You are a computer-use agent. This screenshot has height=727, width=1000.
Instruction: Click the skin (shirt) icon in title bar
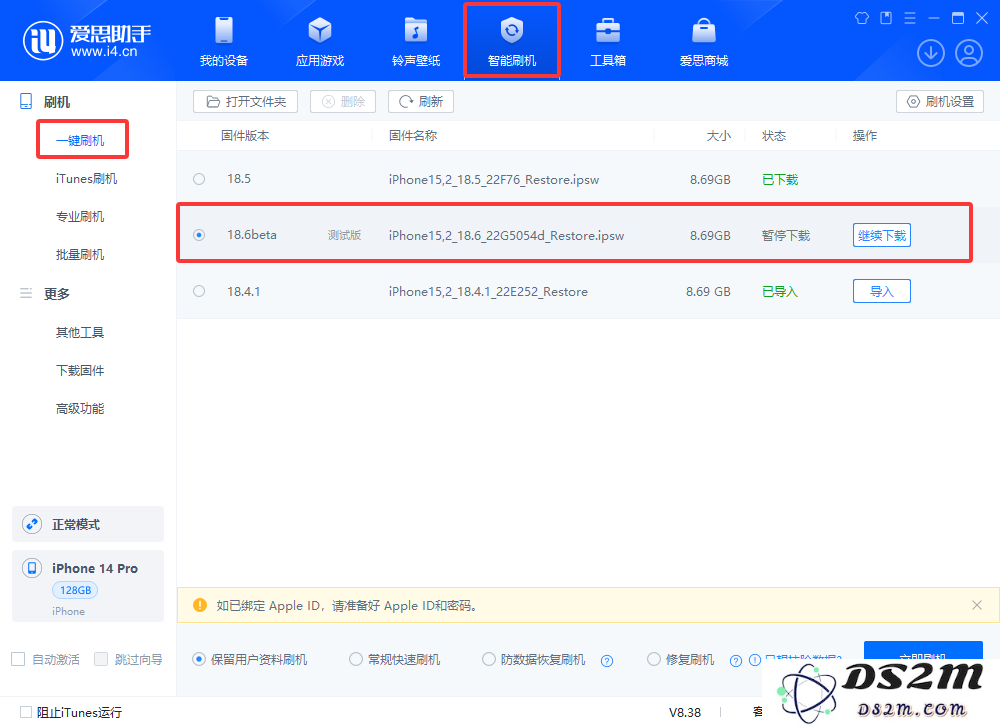pyautogui.click(x=862, y=18)
